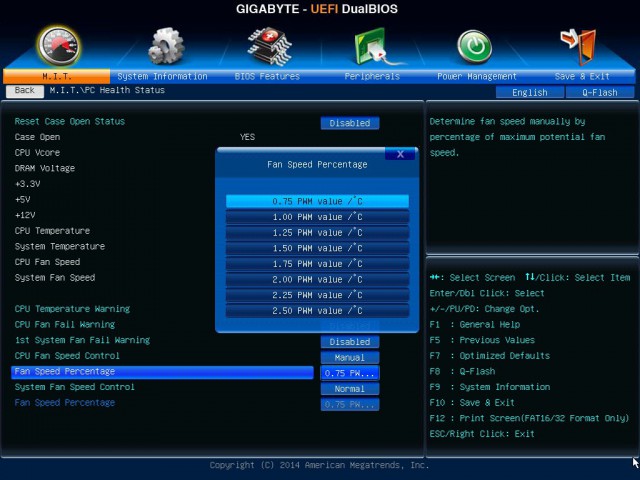Image resolution: width=640 pixels, height=480 pixels.
Task: Select 2.25 PWM value /°C option
Action: pyautogui.click(x=317, y=295)
